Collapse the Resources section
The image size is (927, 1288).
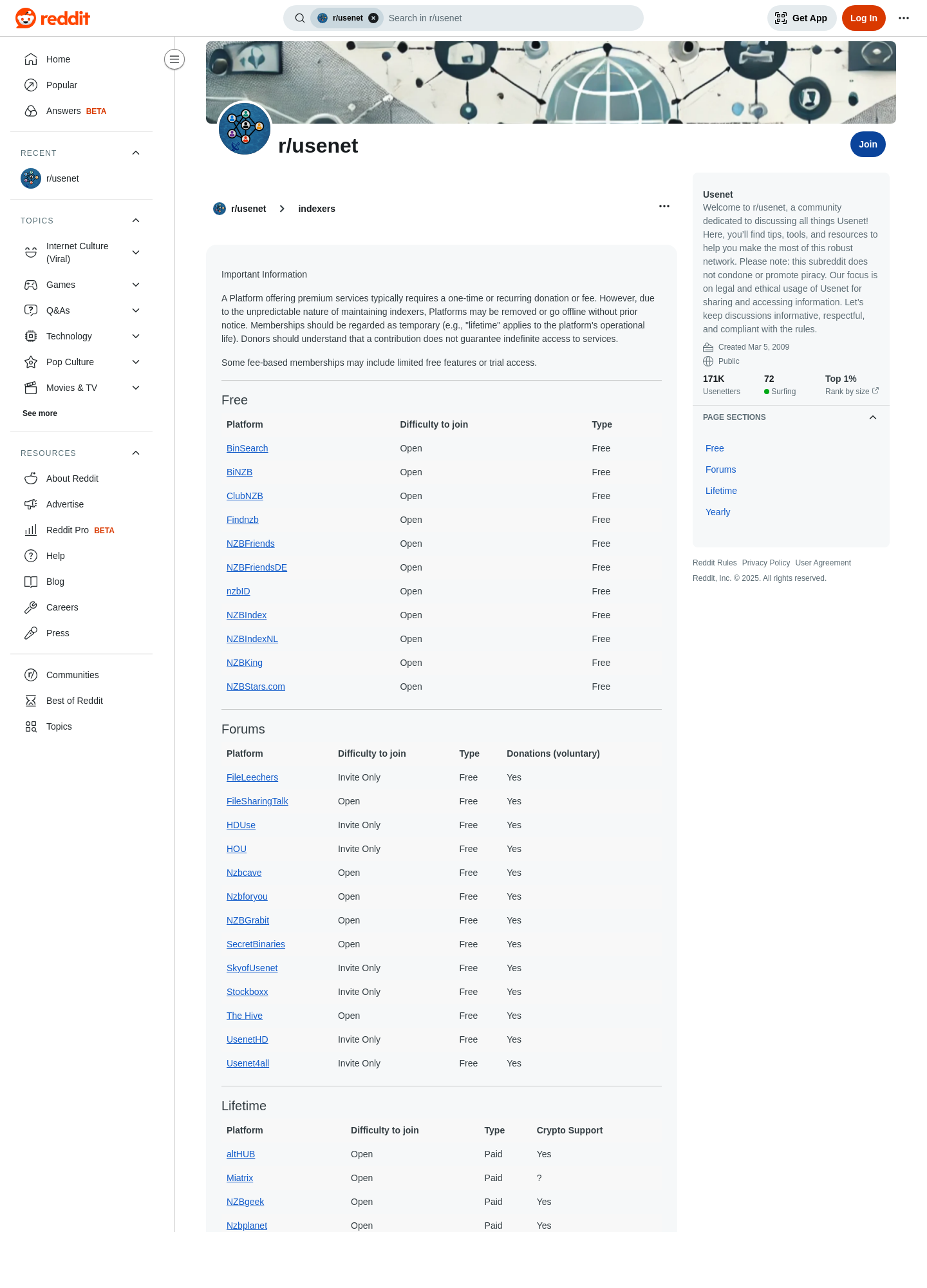tap(136, 453)
